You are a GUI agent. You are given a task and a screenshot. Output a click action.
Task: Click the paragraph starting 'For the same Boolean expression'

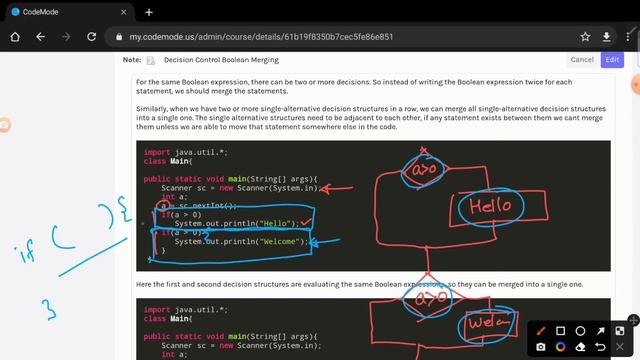pos(354,87)
